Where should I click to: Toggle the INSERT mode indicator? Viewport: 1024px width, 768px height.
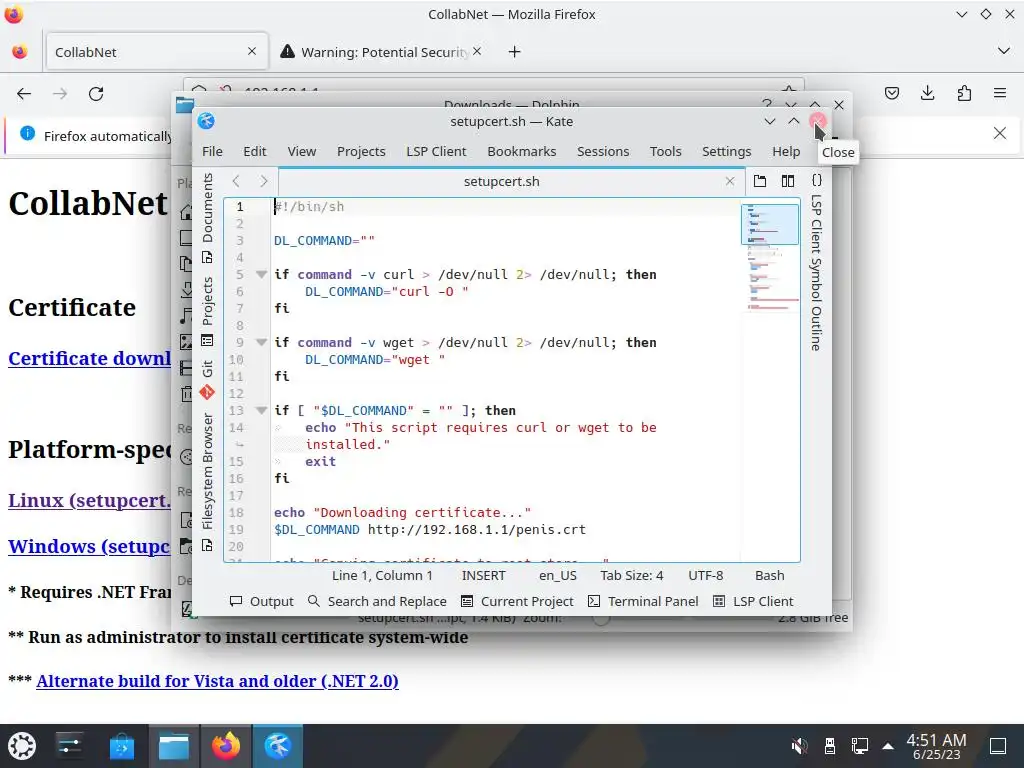(483, 575)
